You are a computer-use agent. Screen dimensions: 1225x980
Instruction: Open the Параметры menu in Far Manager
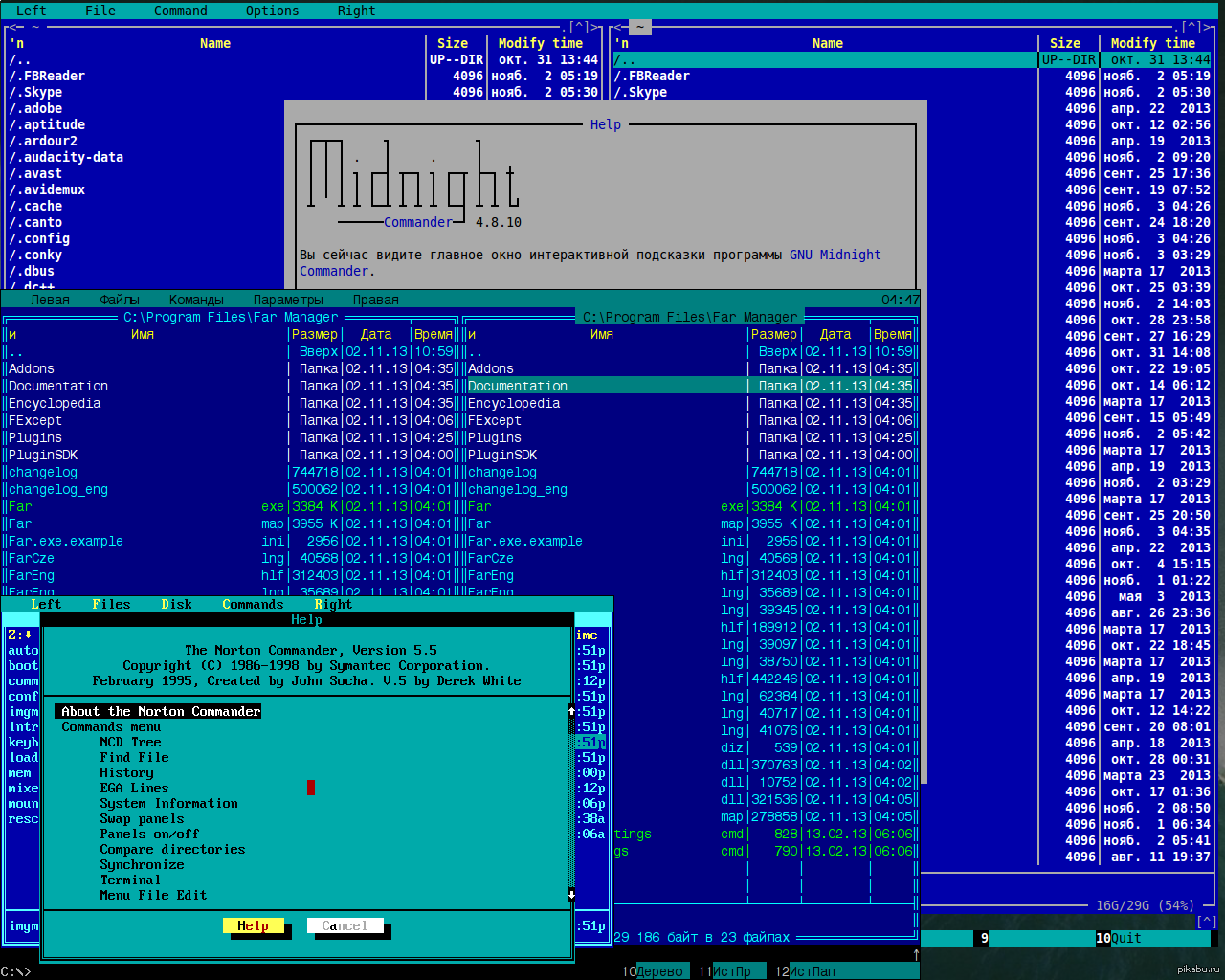[x=287, y=300]
